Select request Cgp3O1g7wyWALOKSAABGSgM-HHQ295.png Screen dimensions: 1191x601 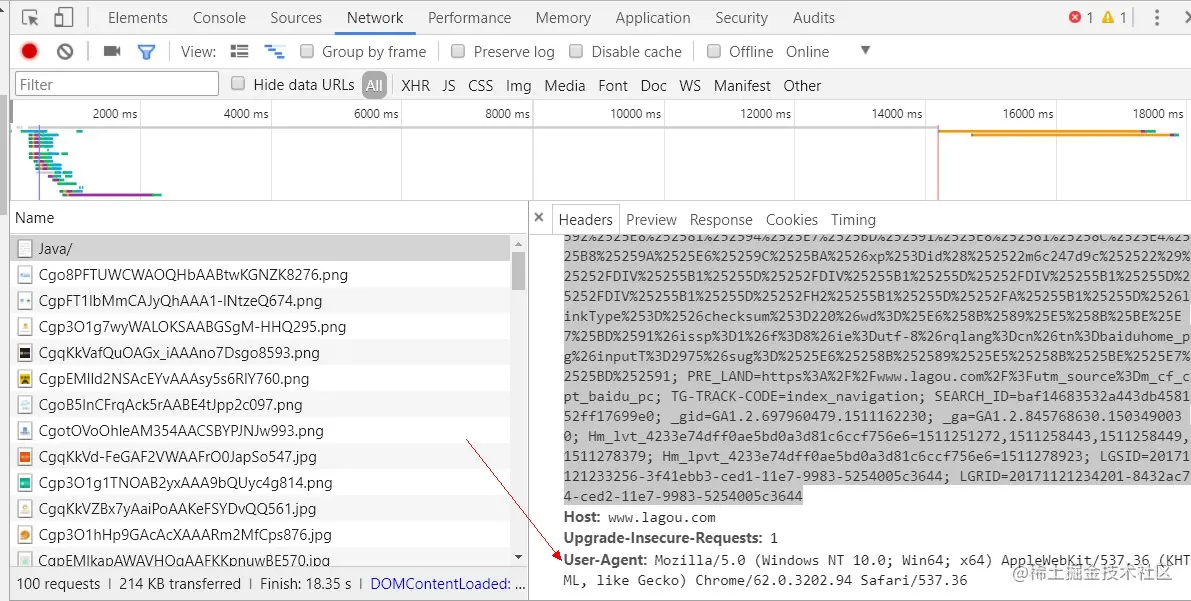pos(261,327)
